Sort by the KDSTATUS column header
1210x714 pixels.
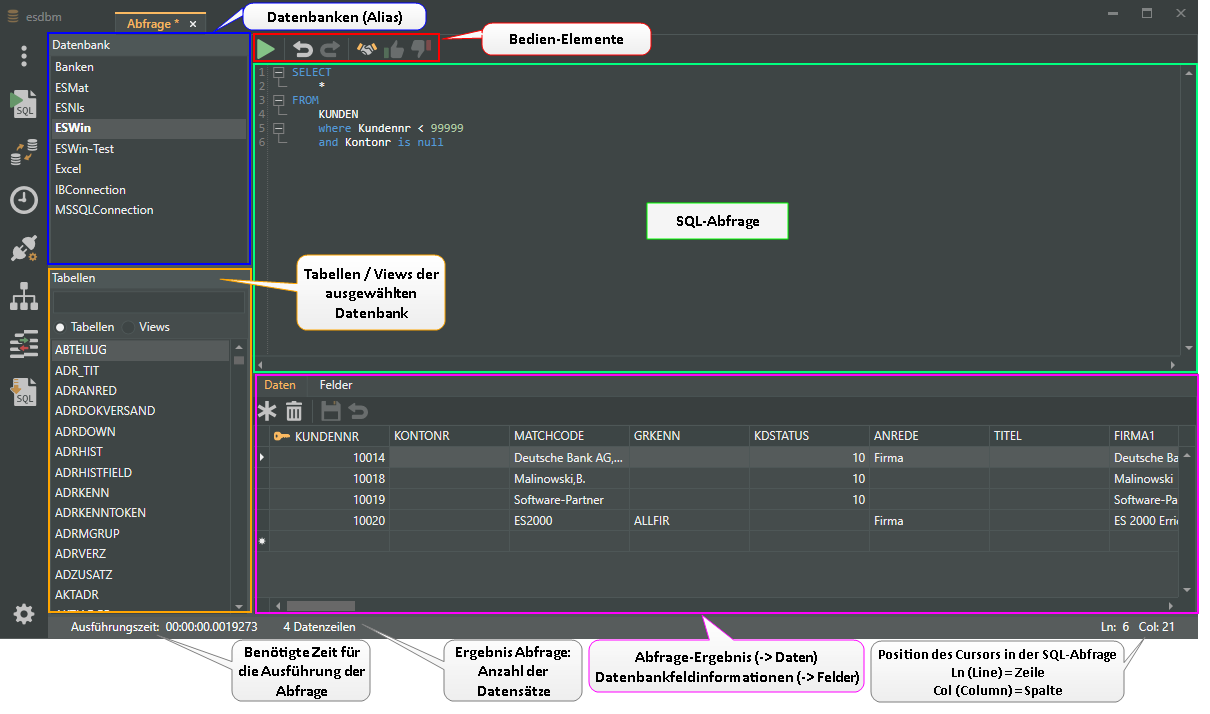[809, 436]
